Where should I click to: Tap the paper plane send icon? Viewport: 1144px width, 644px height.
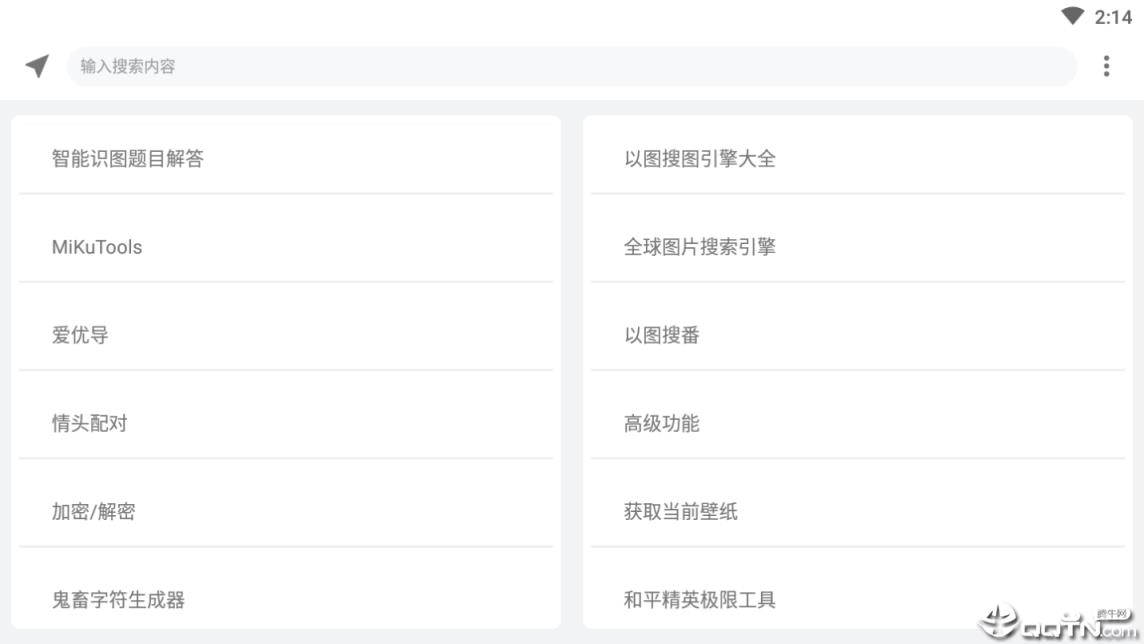(36, 66)
